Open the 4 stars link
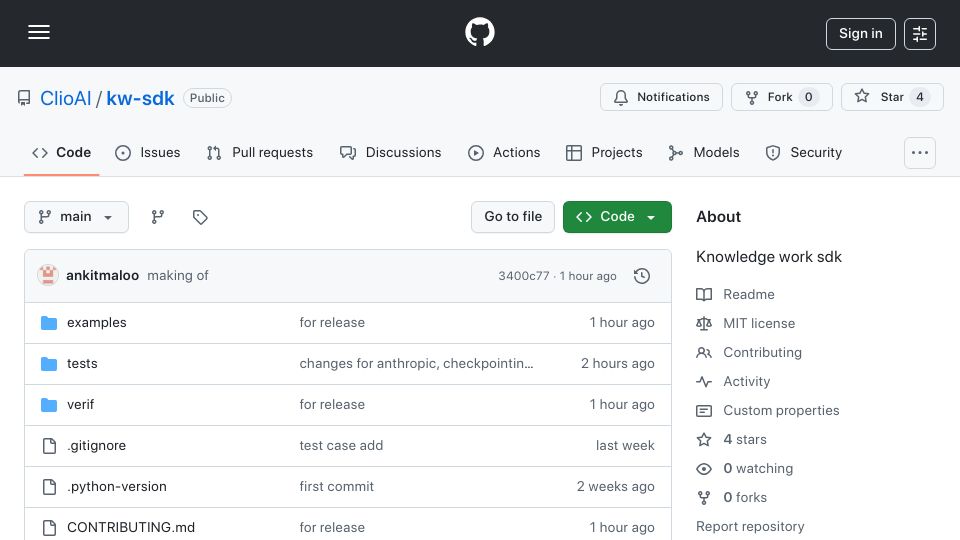The height and width of the screenshot is (540, 960). coord(744,440)
